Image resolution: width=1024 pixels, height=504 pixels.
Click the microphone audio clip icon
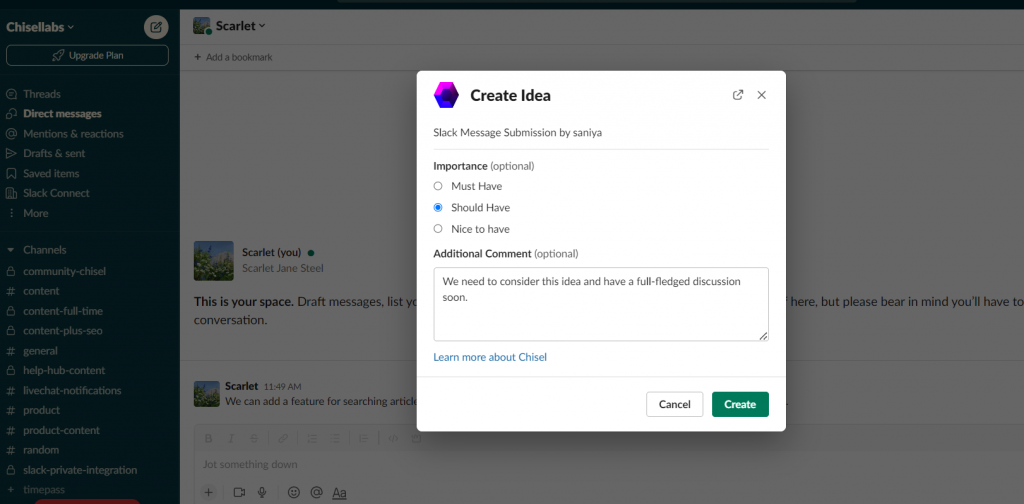pyautogui.click(x=262, y=493)
